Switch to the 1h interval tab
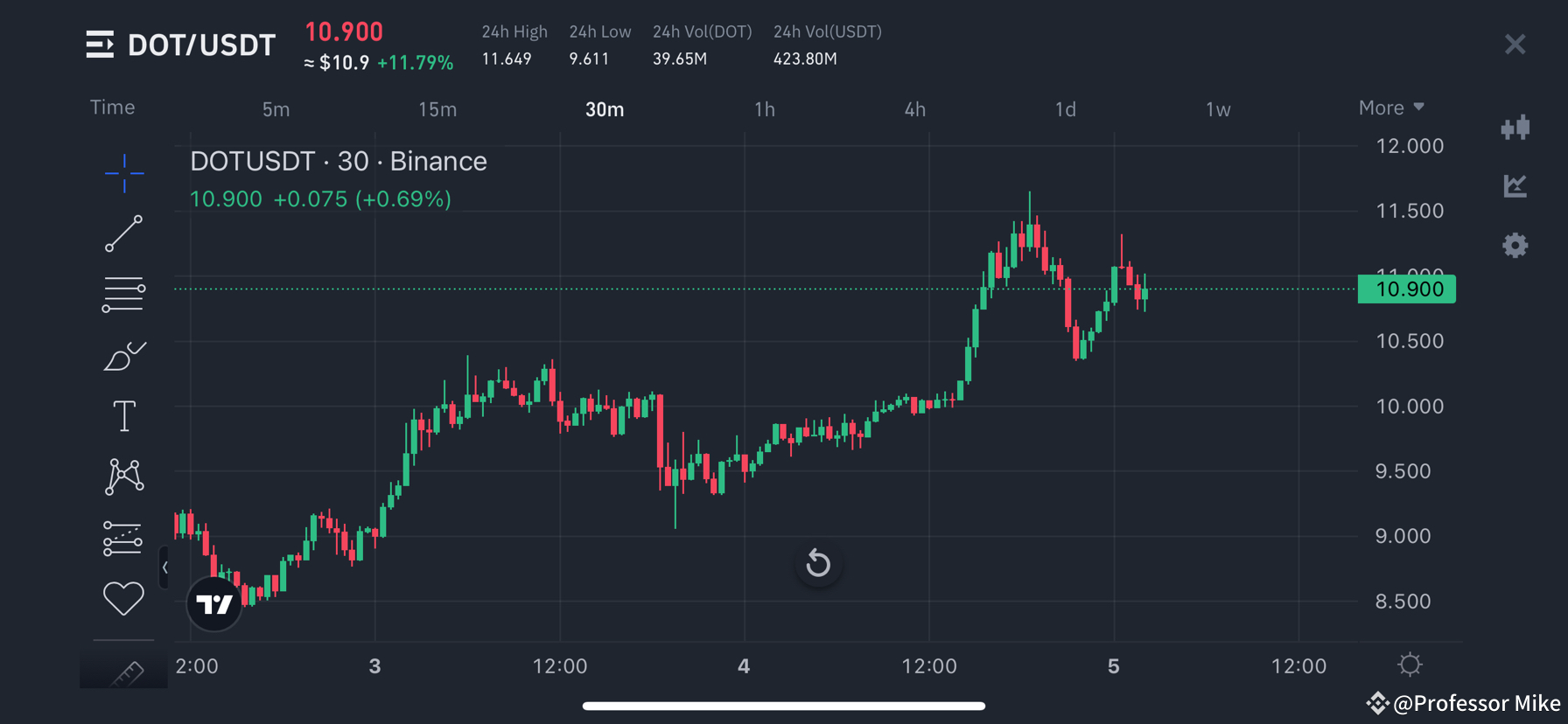Image resolution: width=1568 pixels, height=724 pixels. (764, 109)
